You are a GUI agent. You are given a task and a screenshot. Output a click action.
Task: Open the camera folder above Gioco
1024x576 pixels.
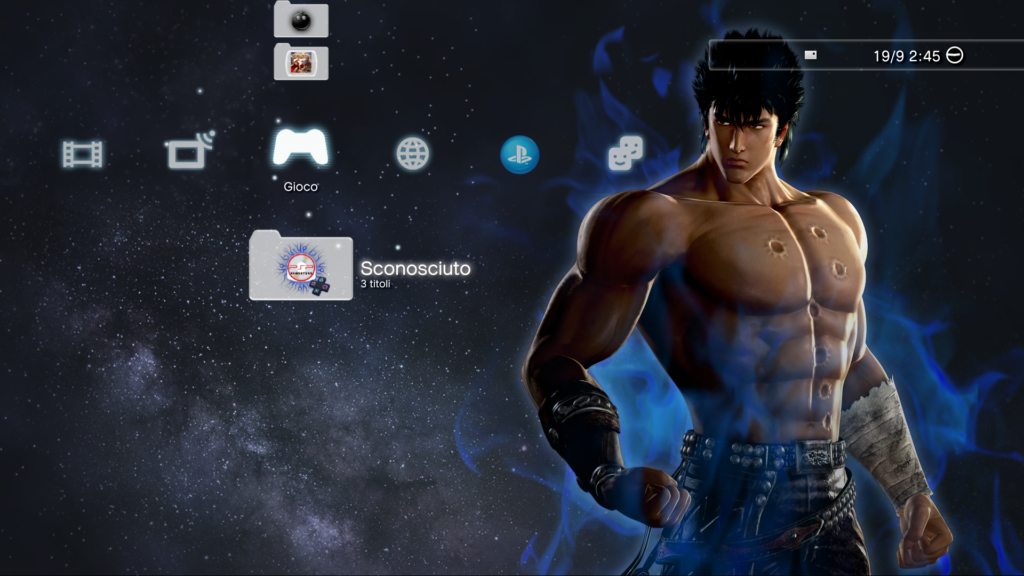tap(301, 19)
